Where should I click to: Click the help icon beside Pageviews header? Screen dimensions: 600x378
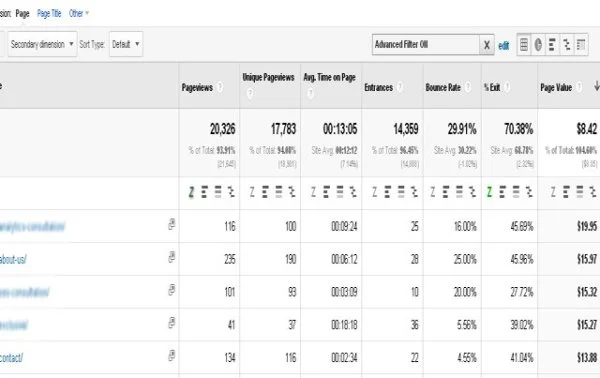point(220,87)
